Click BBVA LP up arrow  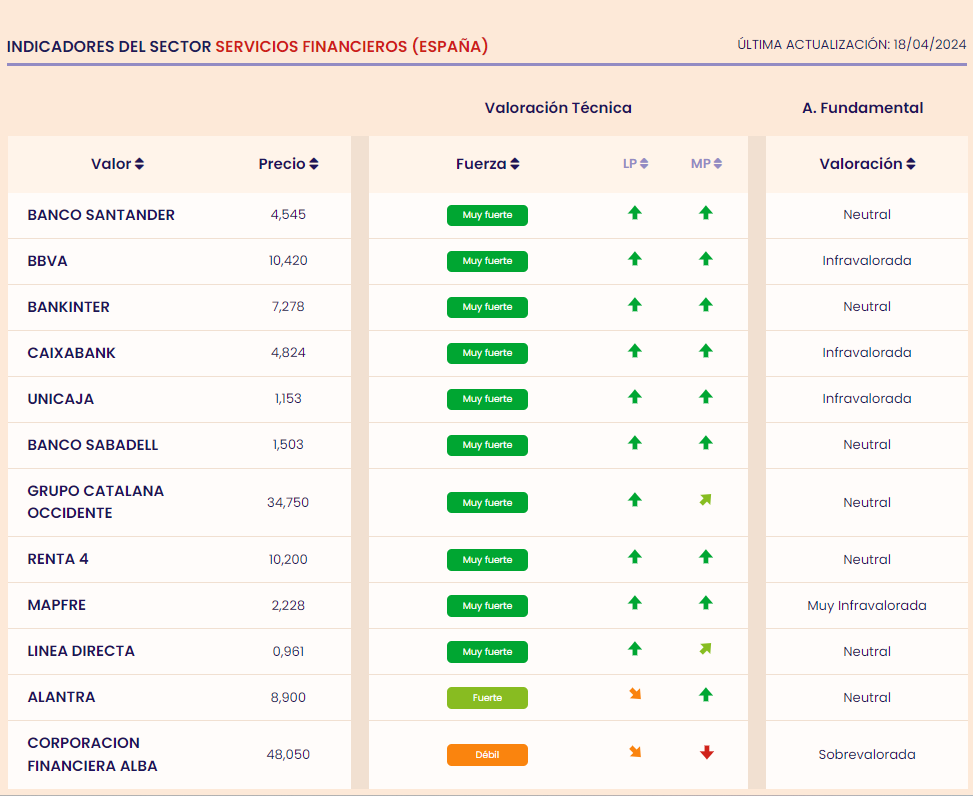pyautogui.click(x=634, y=259)
